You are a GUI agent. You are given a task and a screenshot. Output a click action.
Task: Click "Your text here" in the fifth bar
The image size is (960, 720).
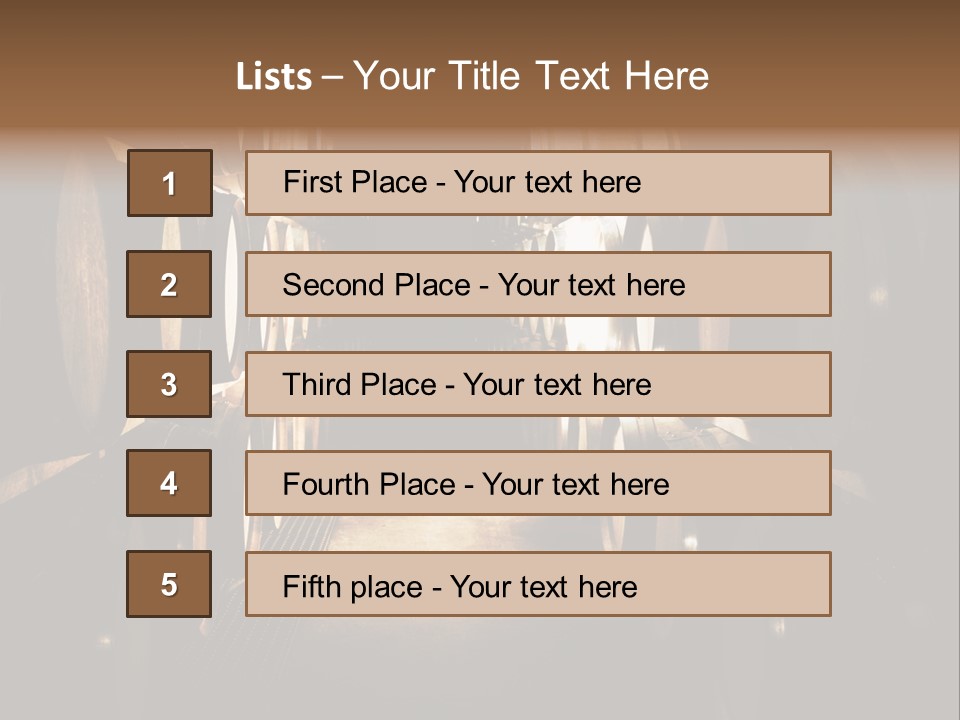543,586
